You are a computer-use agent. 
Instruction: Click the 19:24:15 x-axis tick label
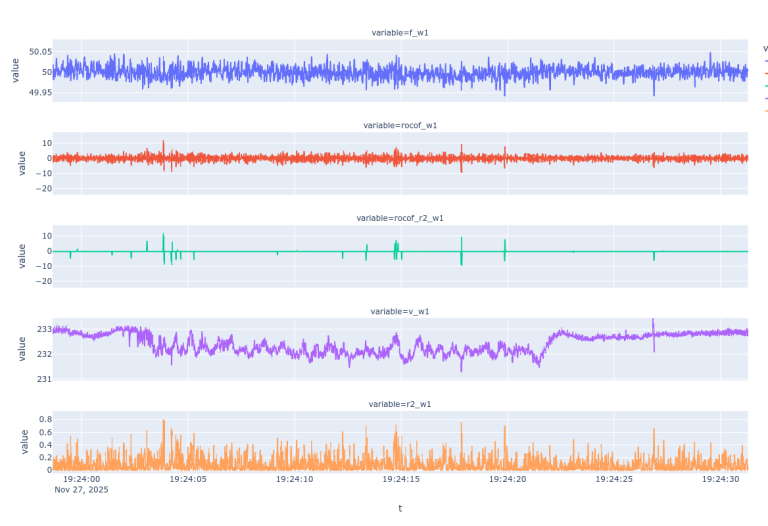pyautogui.click(x=400, y=479)
